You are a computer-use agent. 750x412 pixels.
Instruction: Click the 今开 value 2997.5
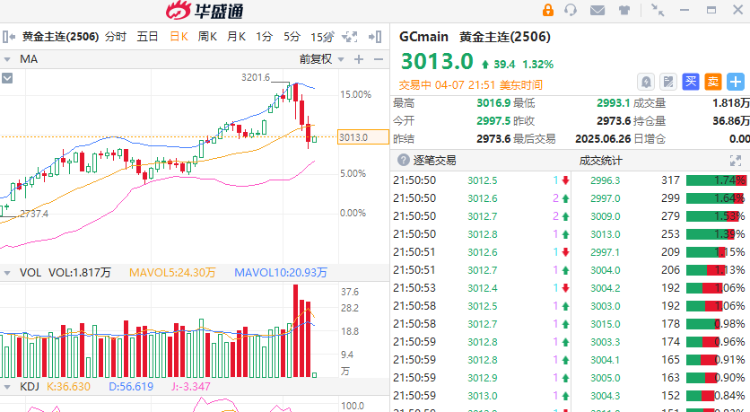(493, 121)
